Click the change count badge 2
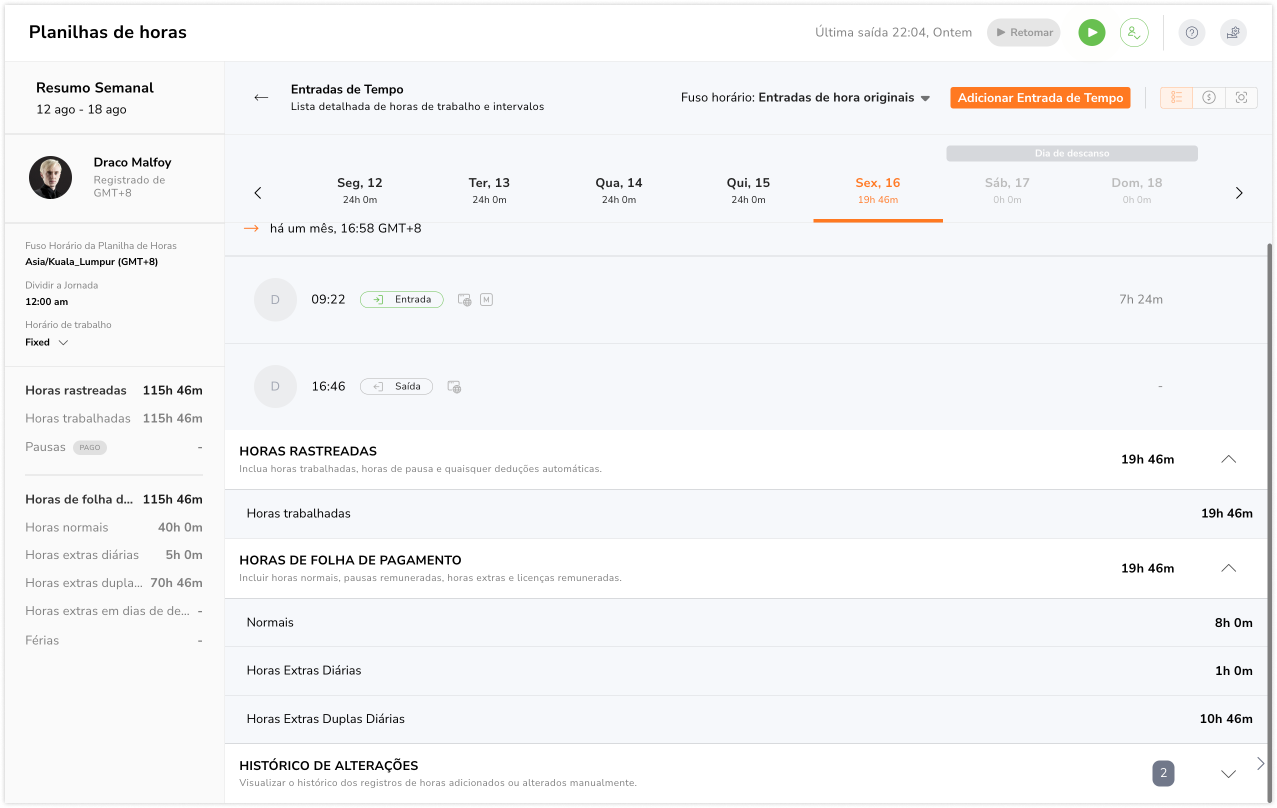 1163,773
